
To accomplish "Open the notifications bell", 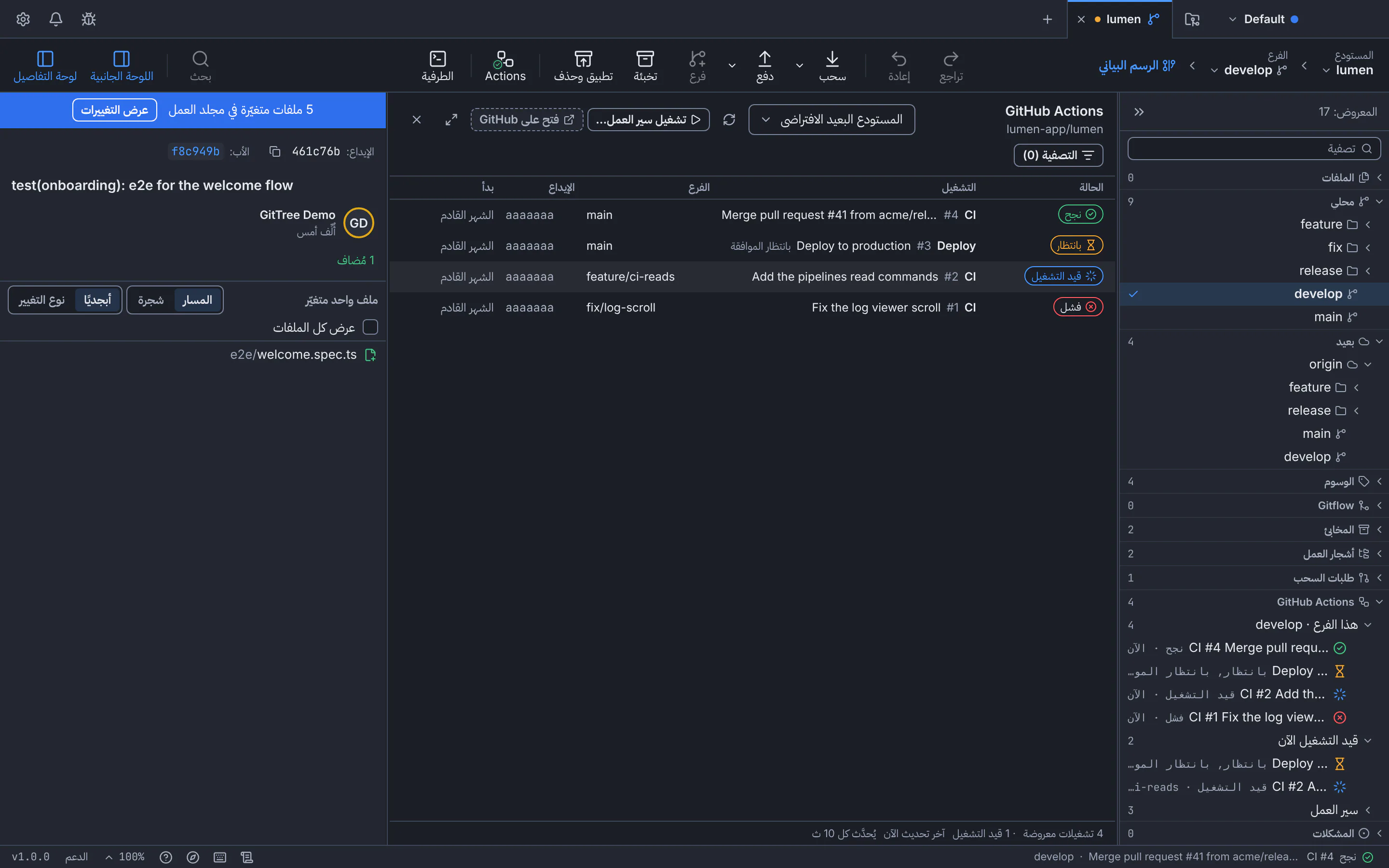I will (x=55, y=19).
